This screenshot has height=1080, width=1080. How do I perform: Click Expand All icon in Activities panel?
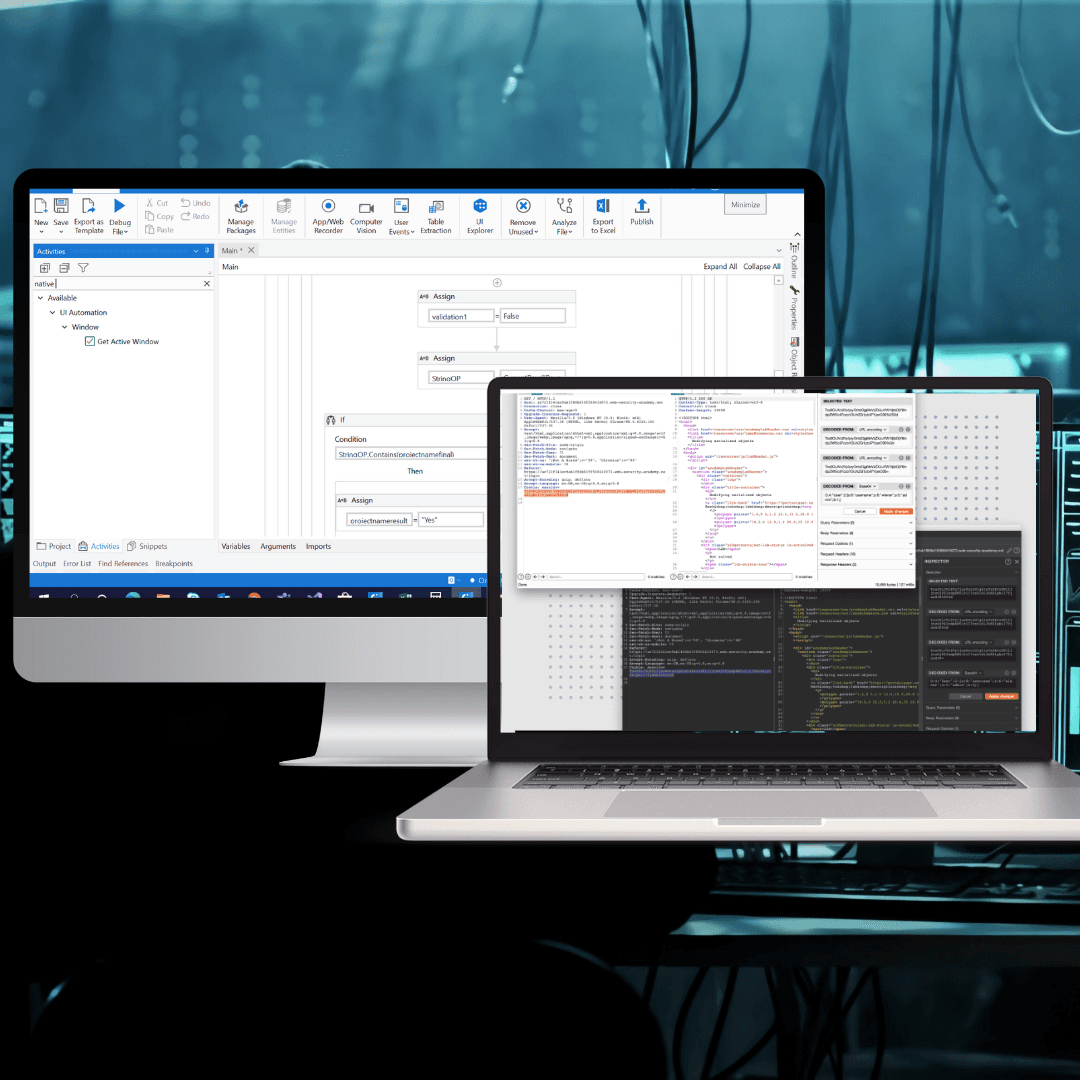[45, 268]
